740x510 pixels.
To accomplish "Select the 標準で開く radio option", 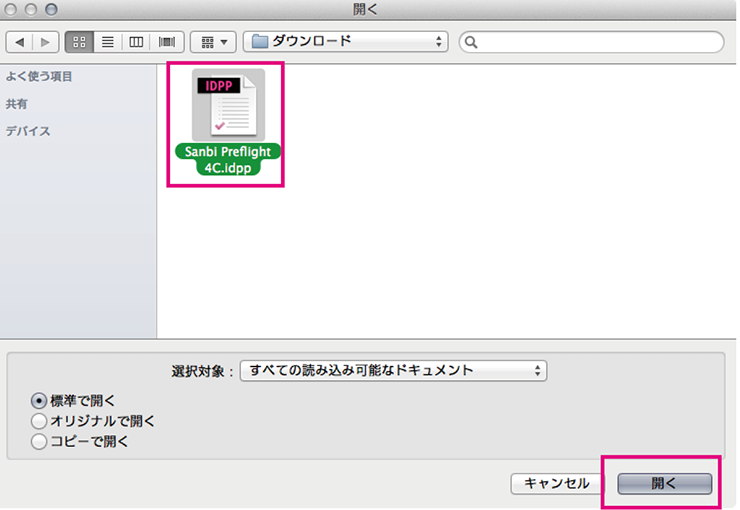I will [39, 401].
